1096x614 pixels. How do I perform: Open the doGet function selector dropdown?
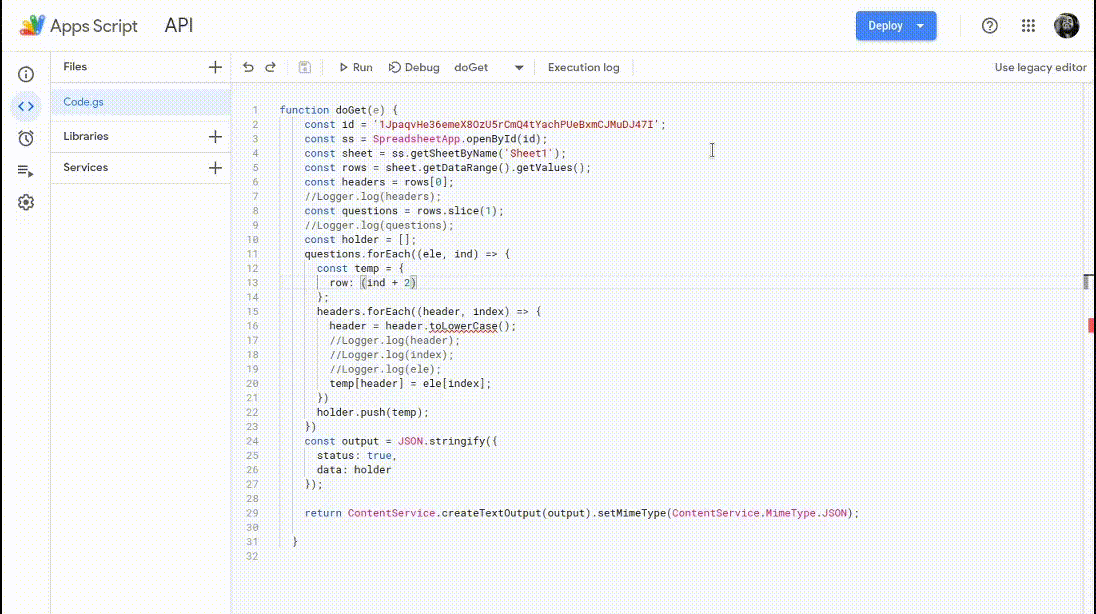coord(519,67)
